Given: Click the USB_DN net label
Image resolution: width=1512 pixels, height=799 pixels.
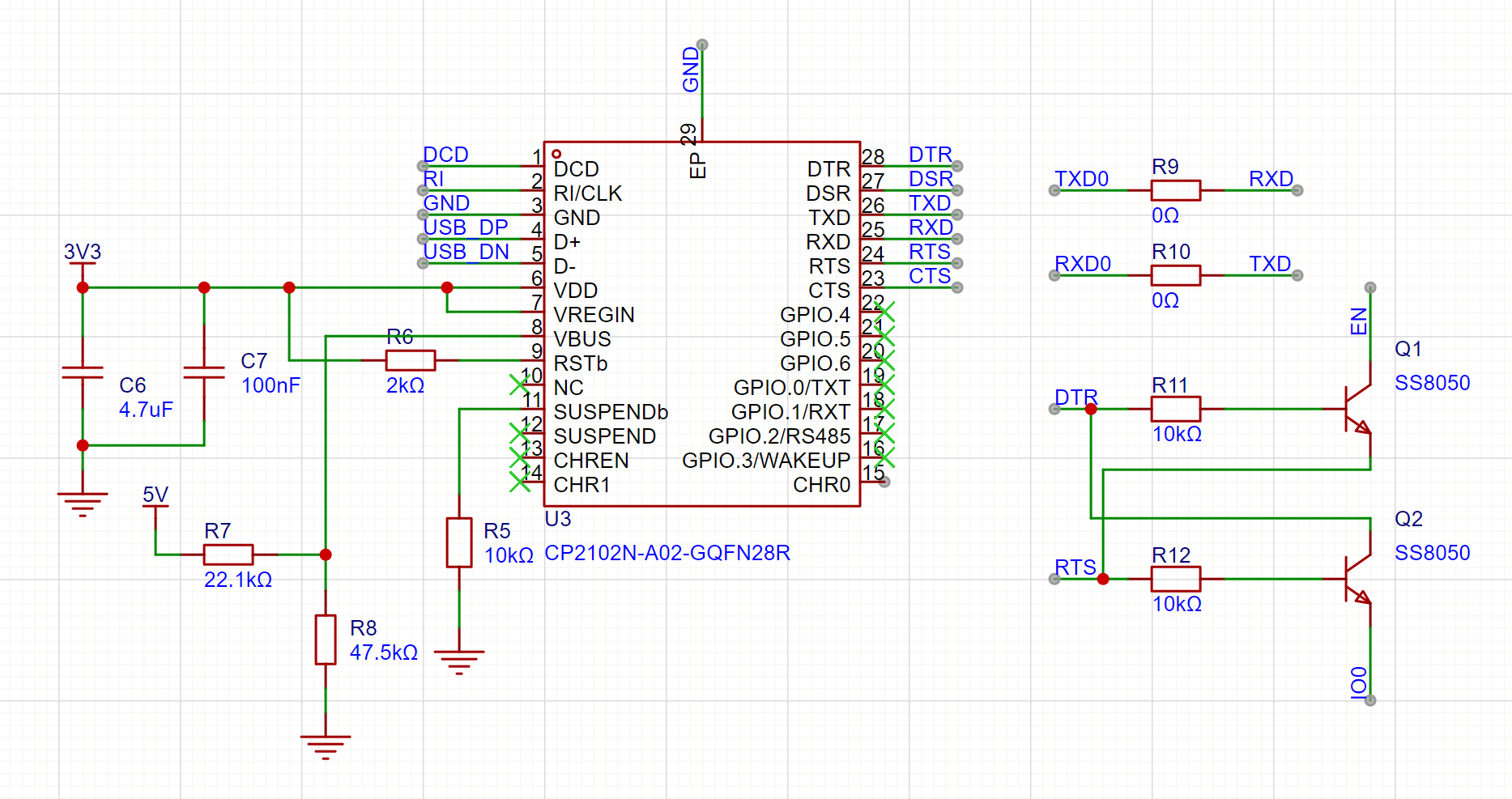Looking at the screenshot, I should point(466,252).
